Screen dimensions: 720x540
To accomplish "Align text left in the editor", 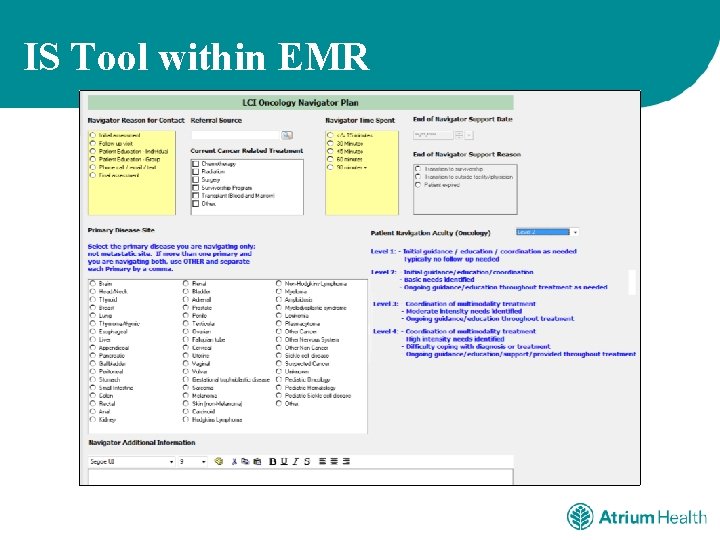I will [323, 461].
